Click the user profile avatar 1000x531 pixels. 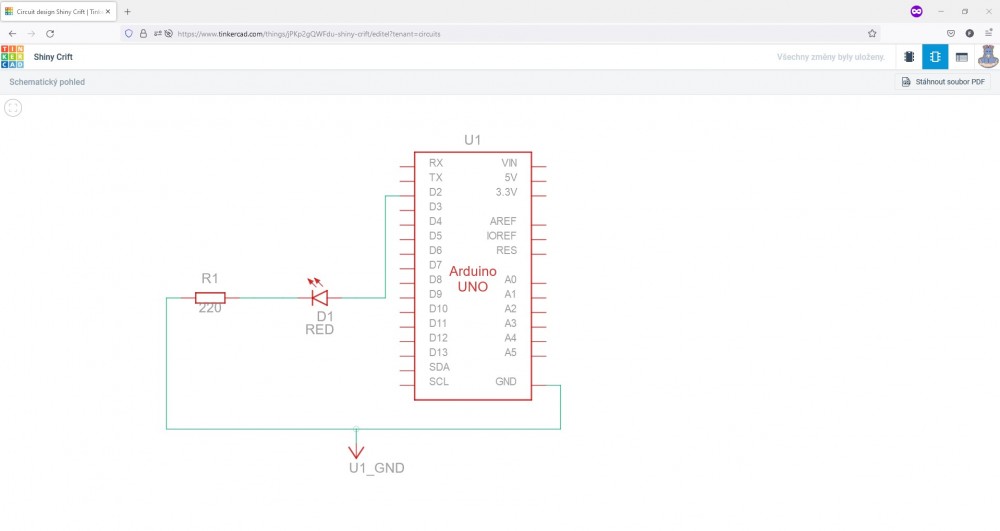986,57
